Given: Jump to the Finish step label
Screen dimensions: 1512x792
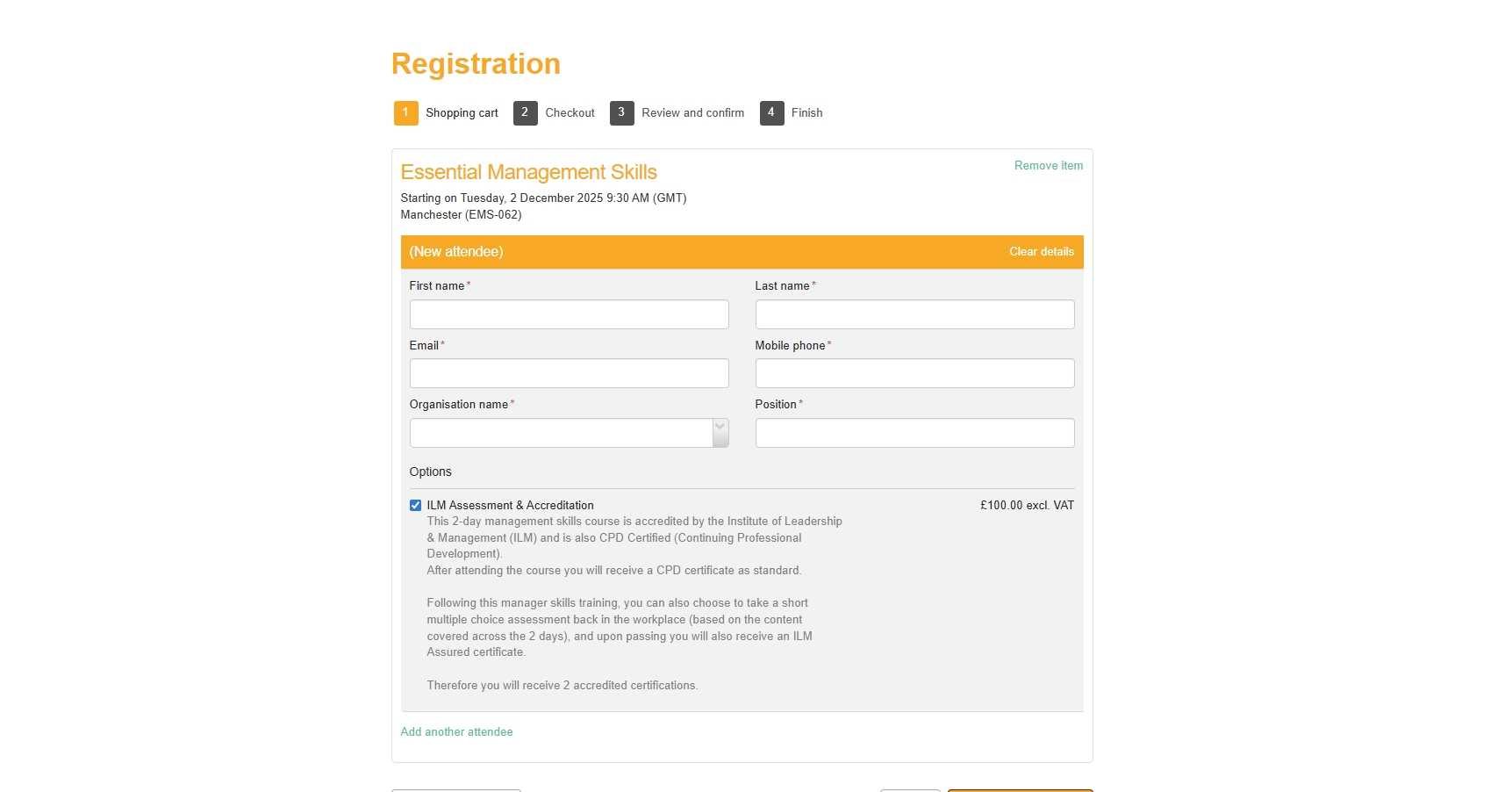Looking at the screenshot, I should point(806,113).
